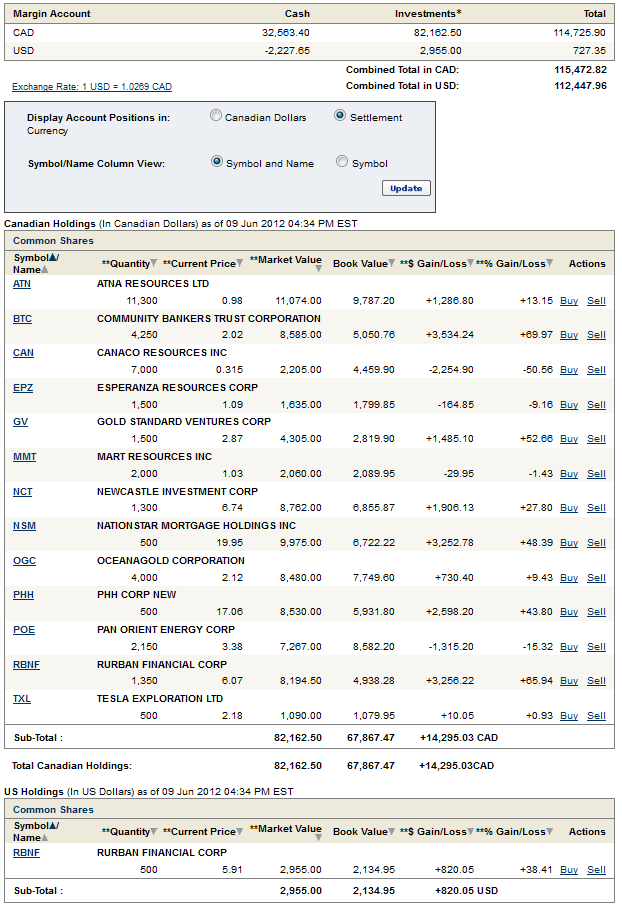Sort Canadian holdings by Current Price arrow
The width and height of the screenshot is (622, 907).
pos(240,264)
